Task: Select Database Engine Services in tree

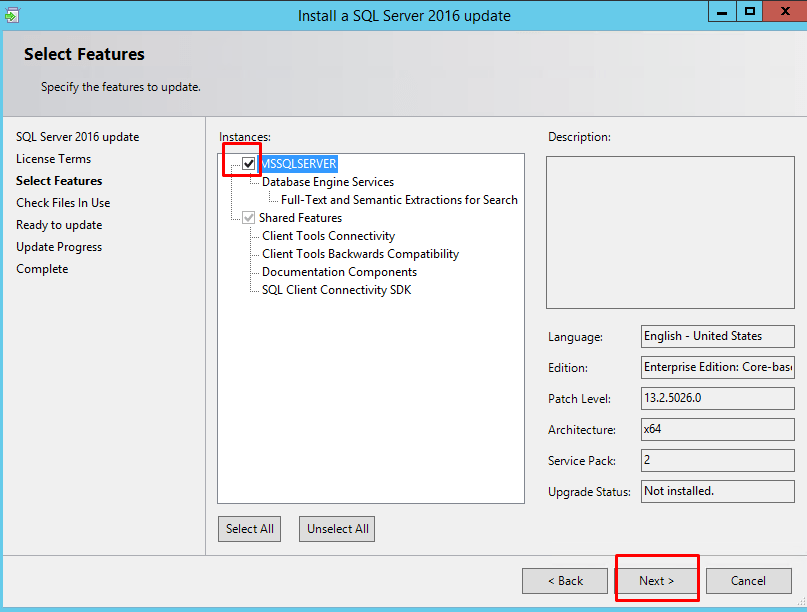Action: coord(328,182)
